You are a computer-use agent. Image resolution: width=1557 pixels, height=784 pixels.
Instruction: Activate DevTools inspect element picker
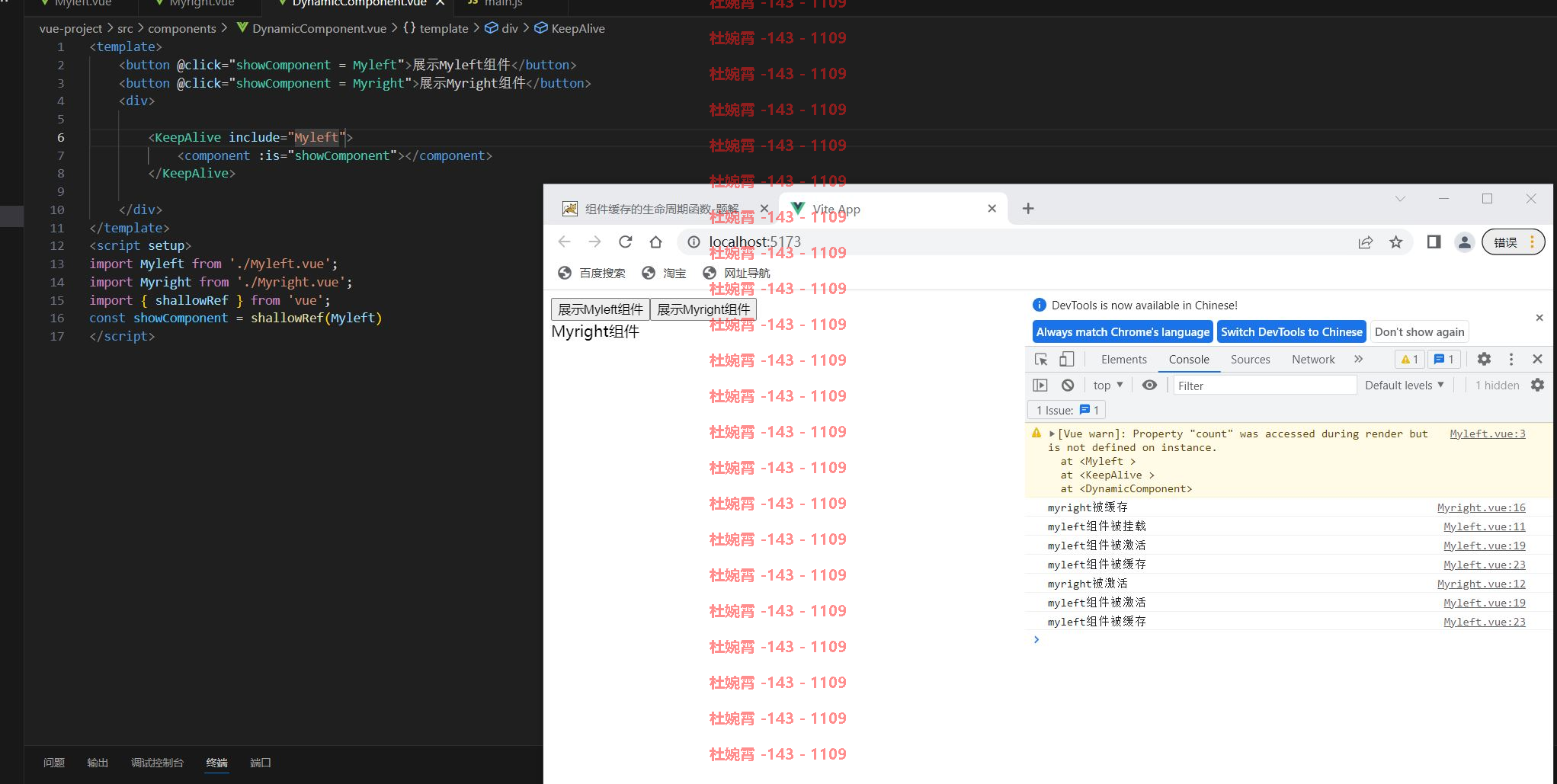click(x=1041, y=359)
